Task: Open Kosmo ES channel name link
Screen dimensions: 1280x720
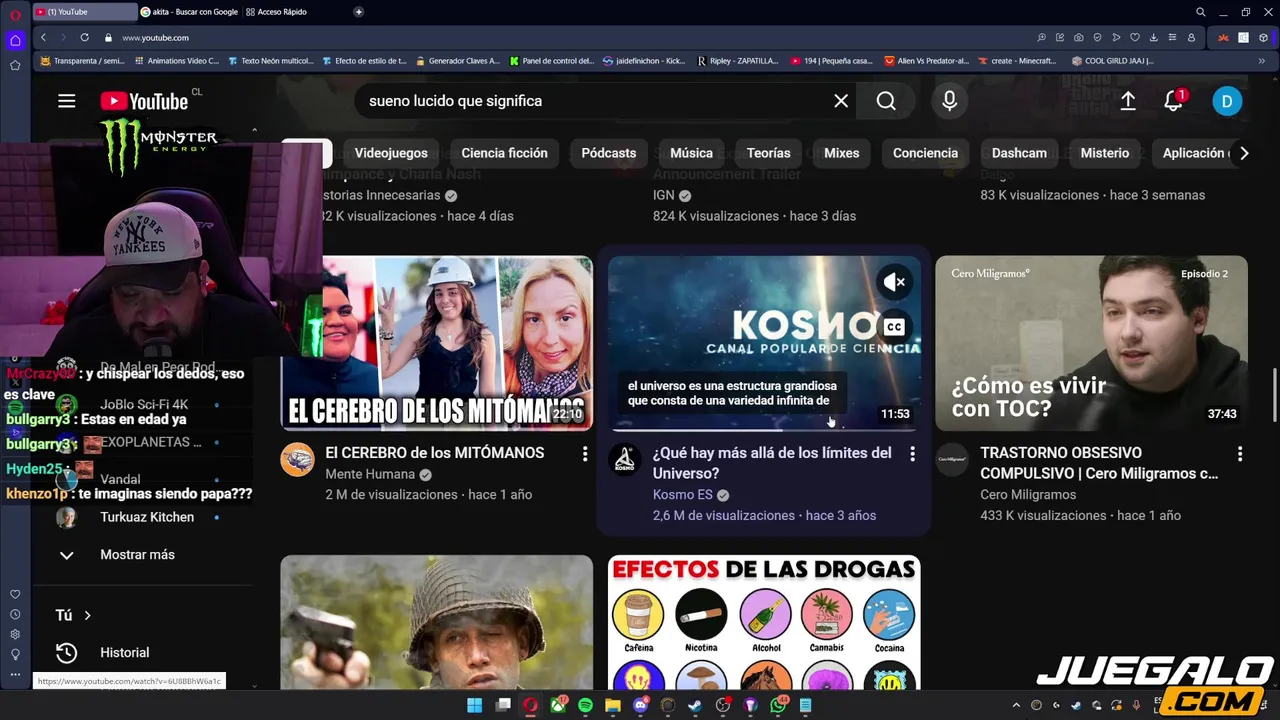Action: pos(683,495)
